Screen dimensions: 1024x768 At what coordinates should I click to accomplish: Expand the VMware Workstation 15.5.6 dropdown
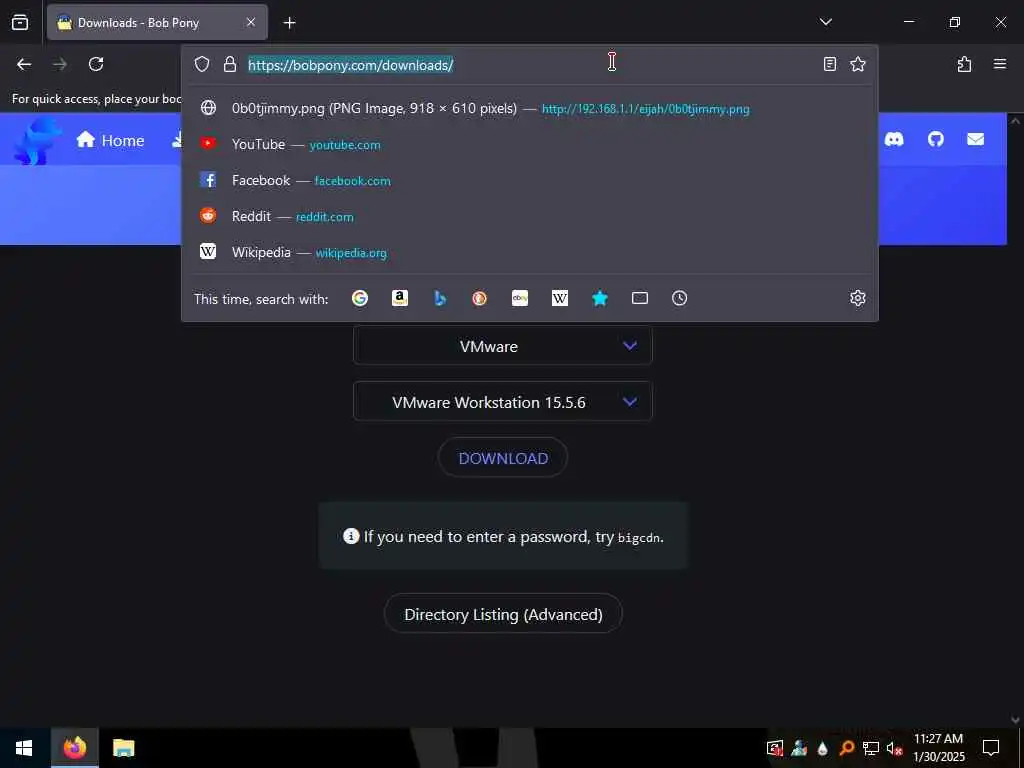(x=503, y=402)
